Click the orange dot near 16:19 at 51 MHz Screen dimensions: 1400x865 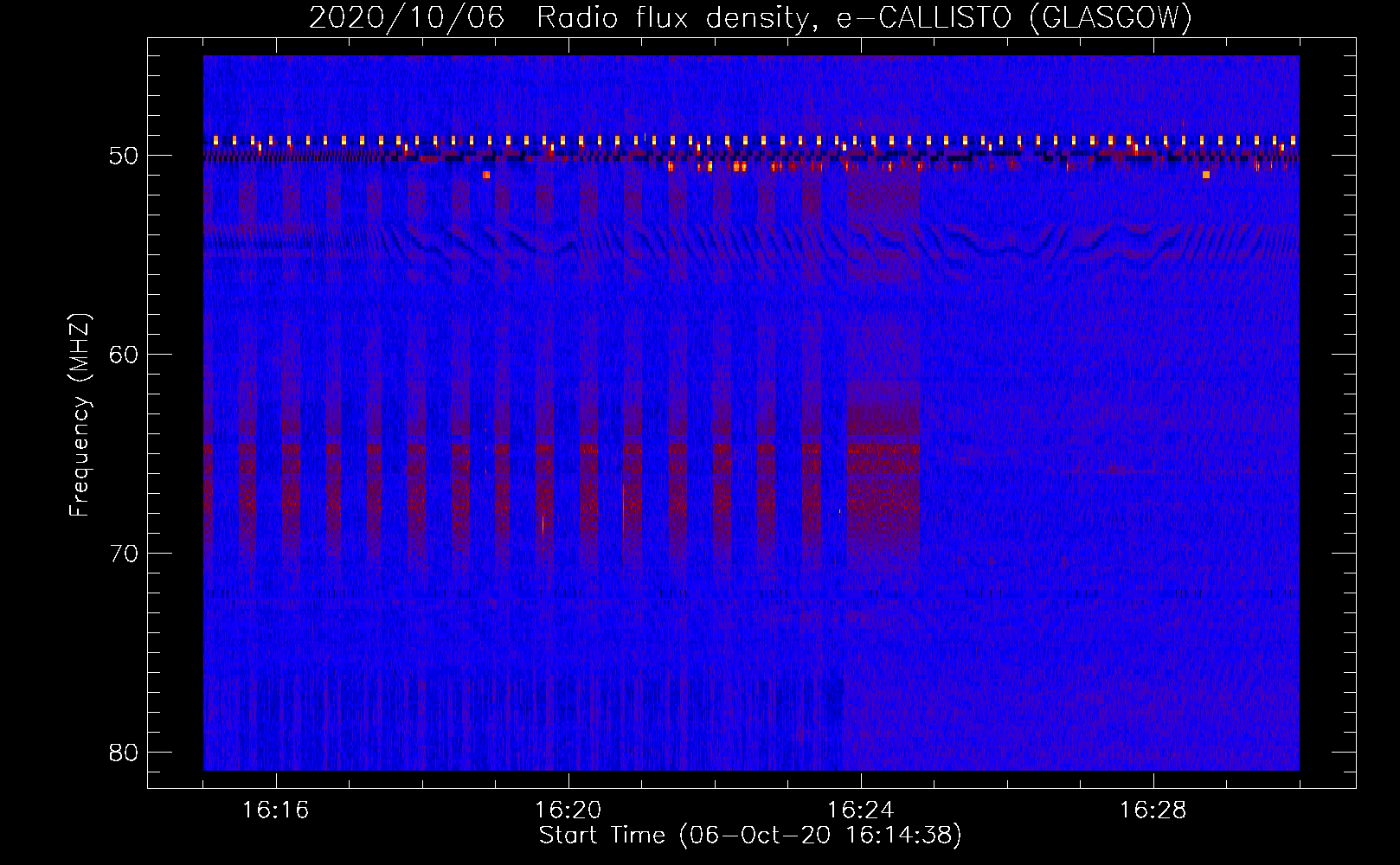pyautogui.click(x=486, y=175)
